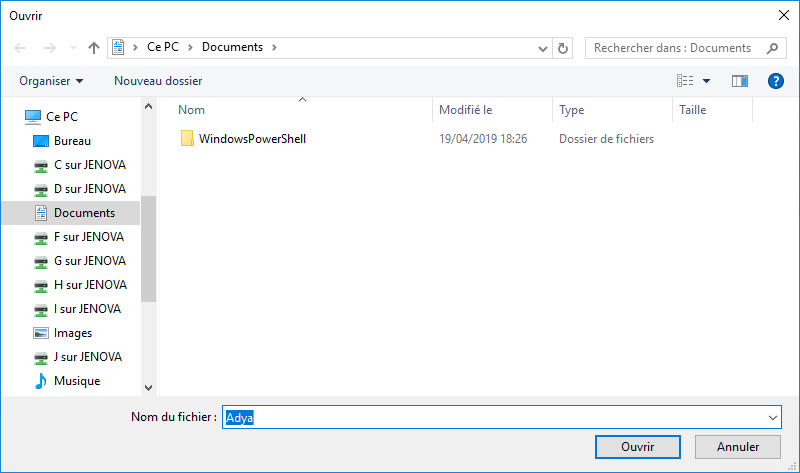Click the view mode icon
The height and width of the screenshot is (473, 800).
pyautogui.click(x=686, y=80)
